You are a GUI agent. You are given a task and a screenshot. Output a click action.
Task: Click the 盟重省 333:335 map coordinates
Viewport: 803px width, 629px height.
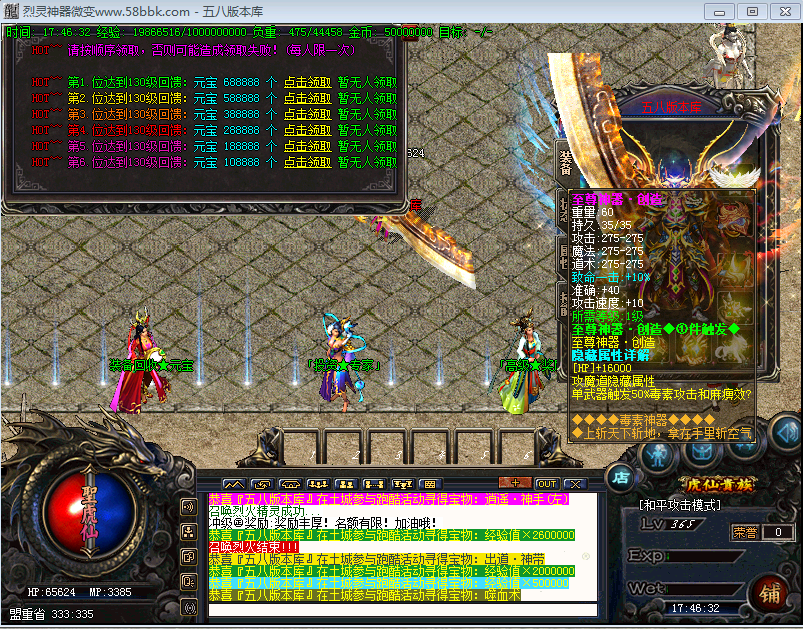tap(51, 614)
